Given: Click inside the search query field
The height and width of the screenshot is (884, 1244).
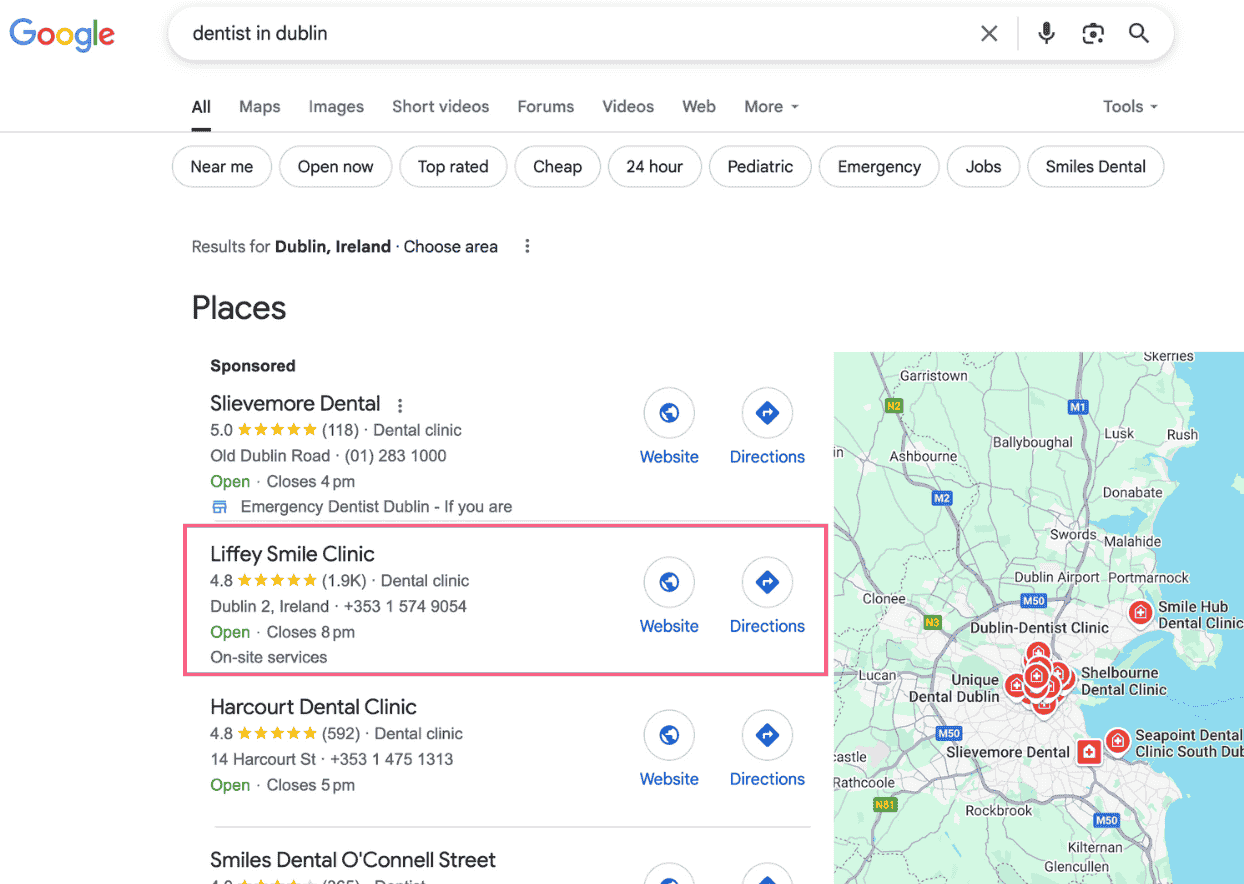Looking at the screenshot, I should pos(575,33).
